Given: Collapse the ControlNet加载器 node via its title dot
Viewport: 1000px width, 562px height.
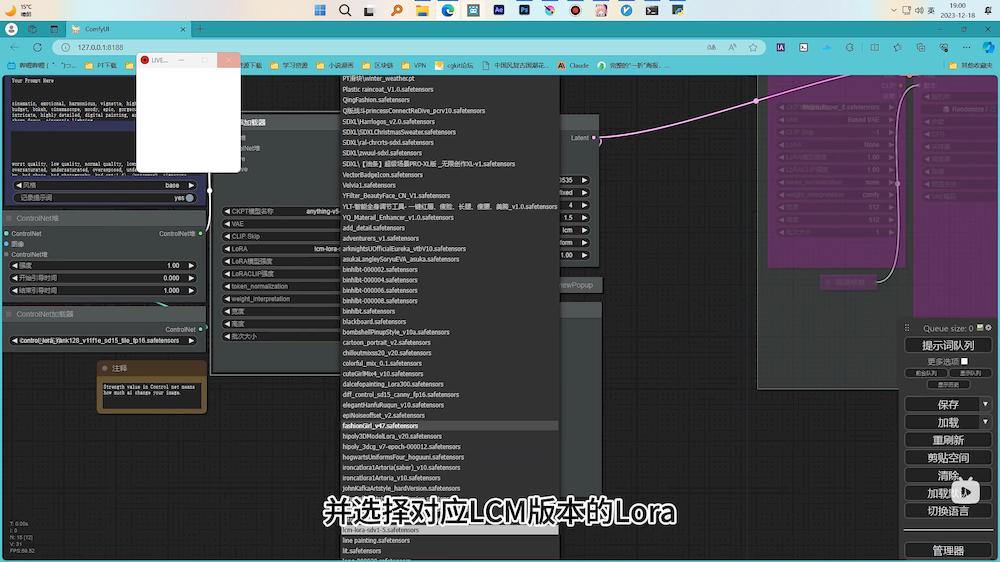Looking at the screenshot, I should (9, 314).
